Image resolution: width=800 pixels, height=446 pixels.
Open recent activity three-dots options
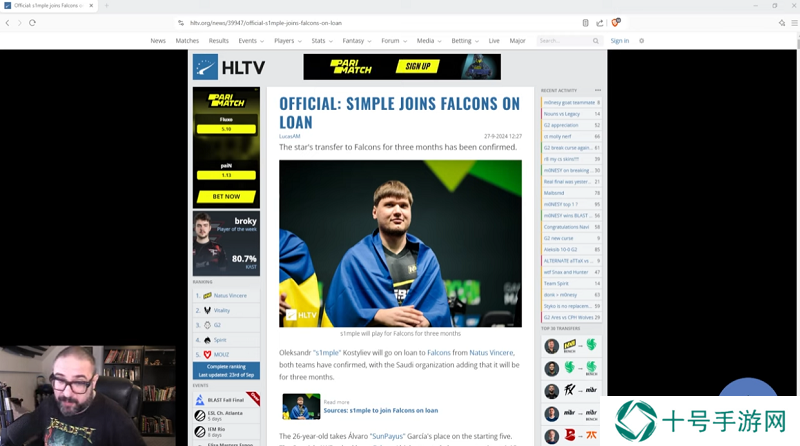click(597, 90)
